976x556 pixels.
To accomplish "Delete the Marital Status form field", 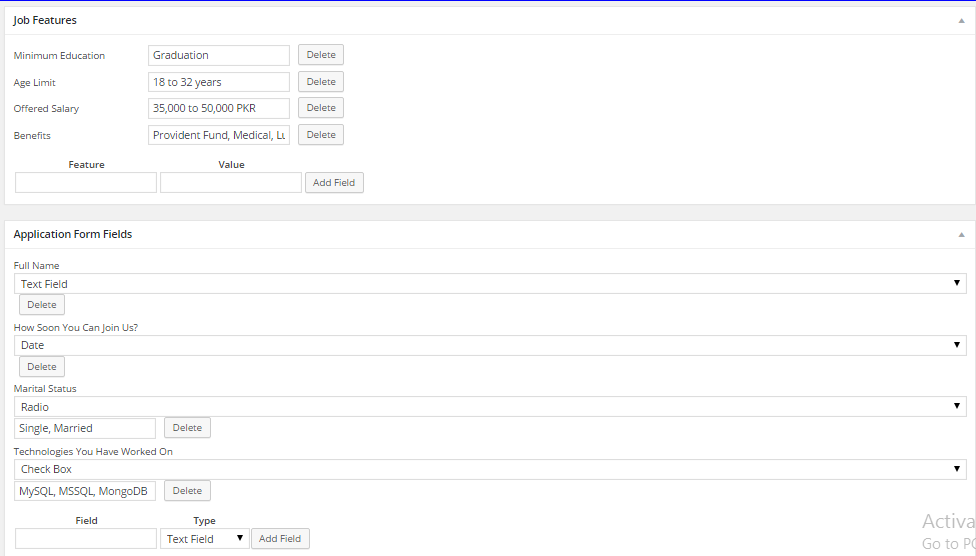I will pos(187,428).
